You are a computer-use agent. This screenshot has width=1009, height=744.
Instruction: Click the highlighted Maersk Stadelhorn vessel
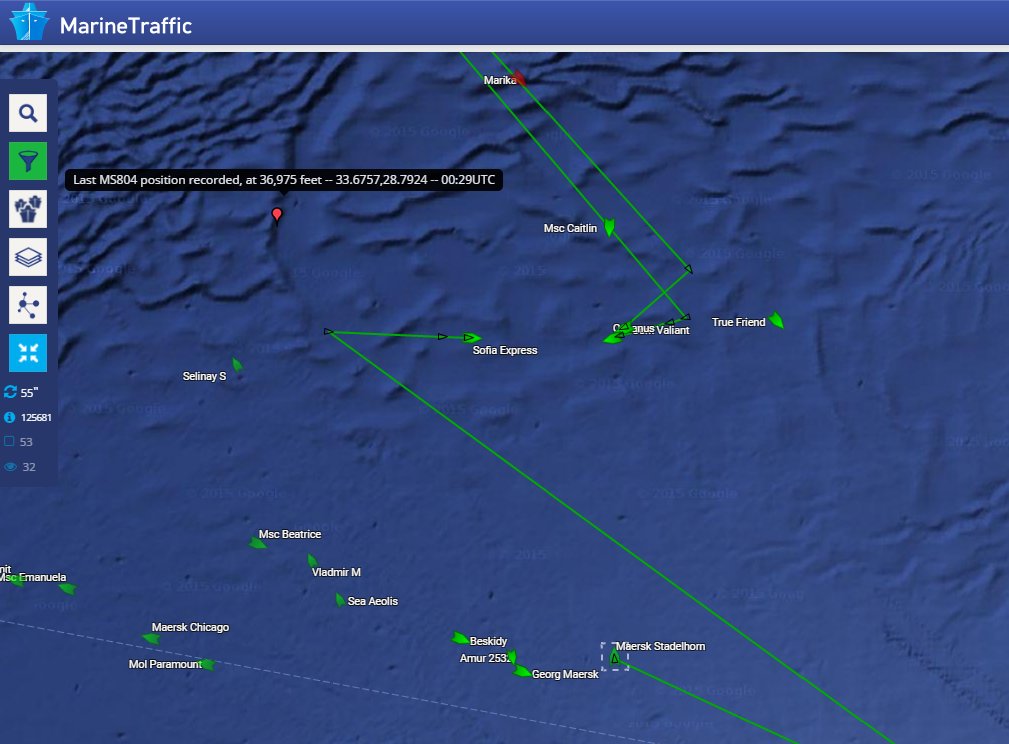coord(615,656)
